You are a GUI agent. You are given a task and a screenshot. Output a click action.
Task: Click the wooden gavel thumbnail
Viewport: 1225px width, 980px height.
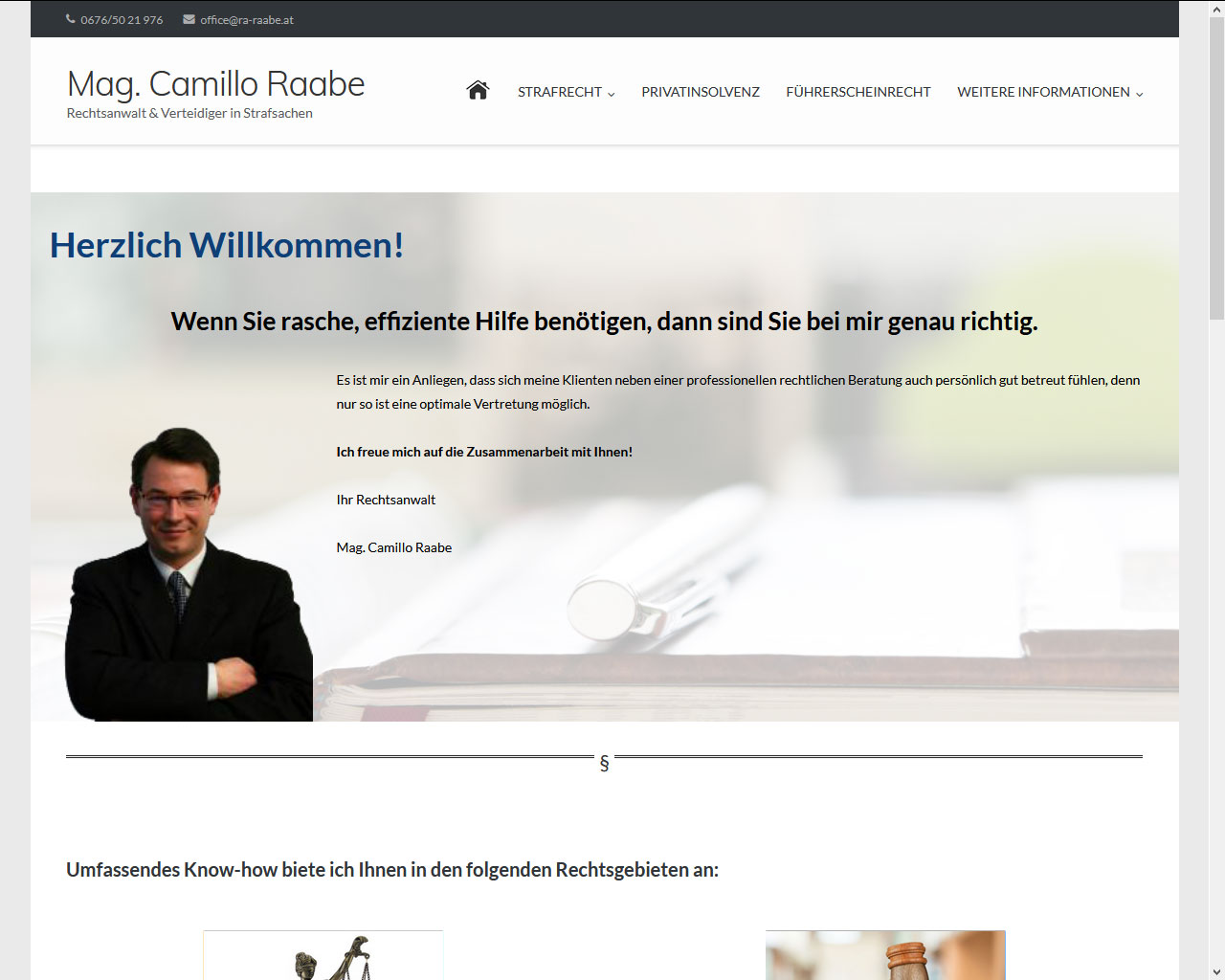click(x=885, y=955)
